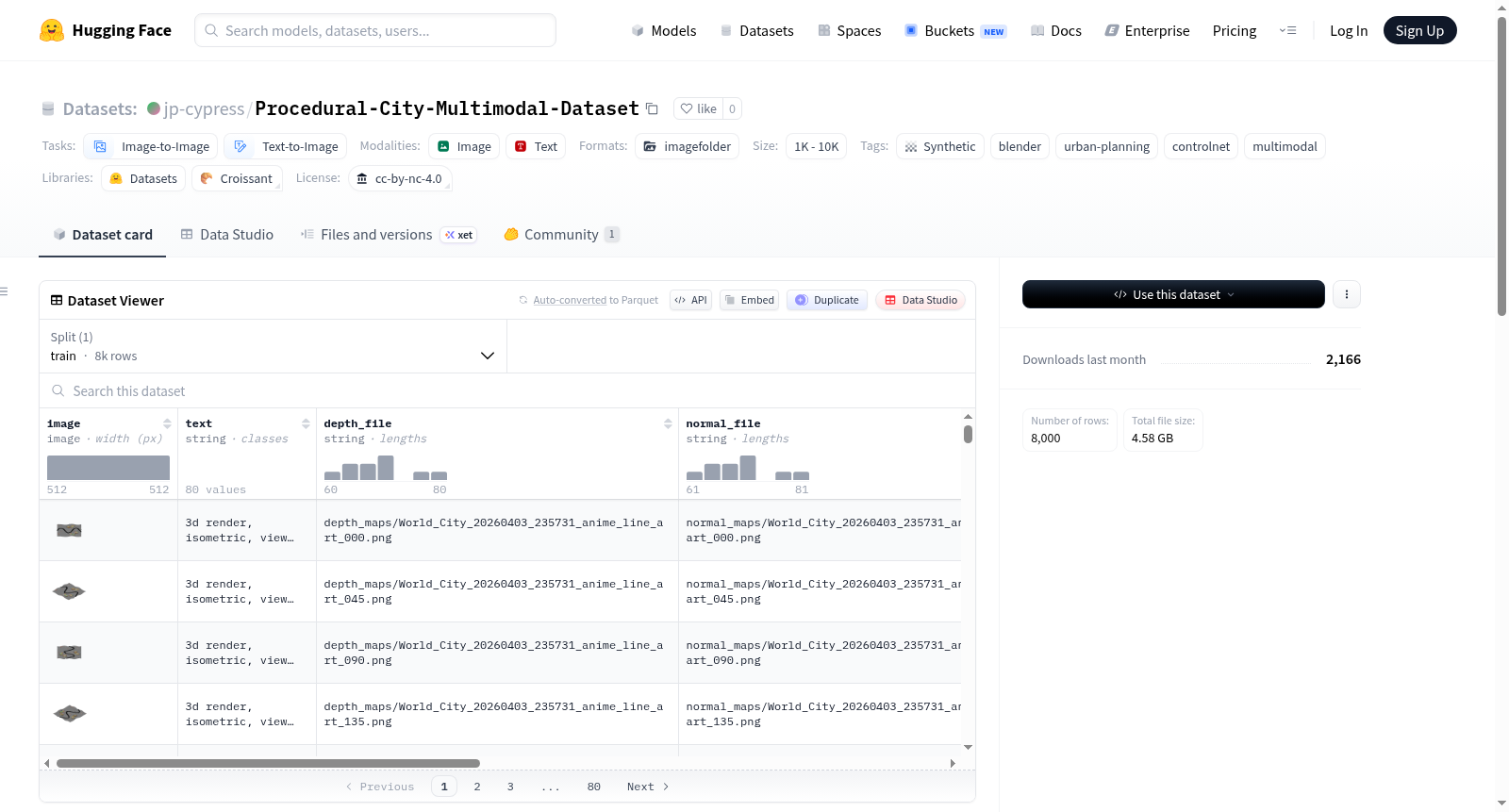Screen dimensions: 1509x812
Task: Click the multimodal tag
Action: click(x=1285, y=146)
